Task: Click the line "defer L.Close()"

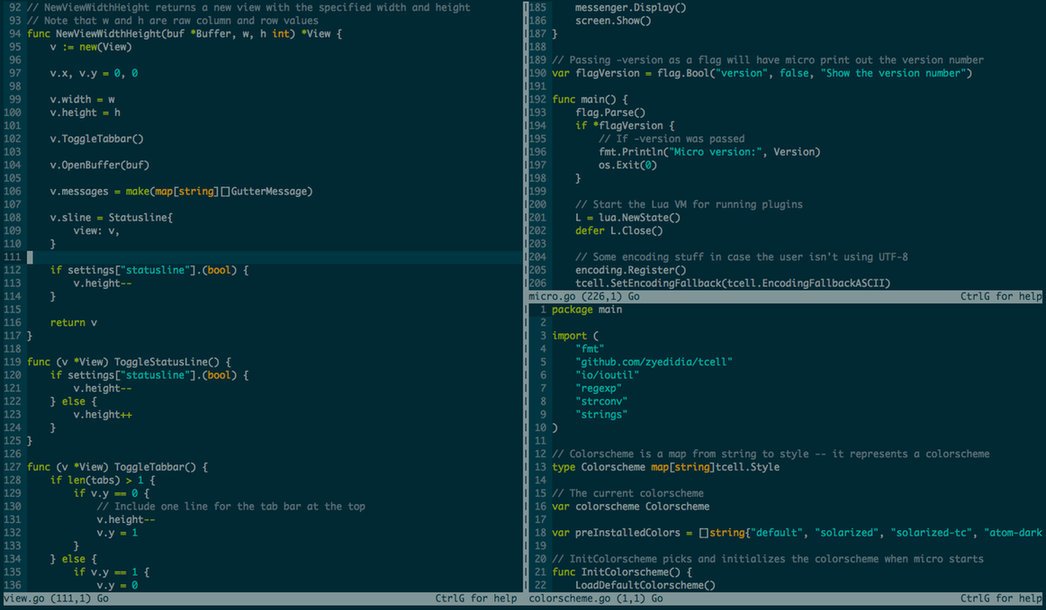Action: [619, 230]
